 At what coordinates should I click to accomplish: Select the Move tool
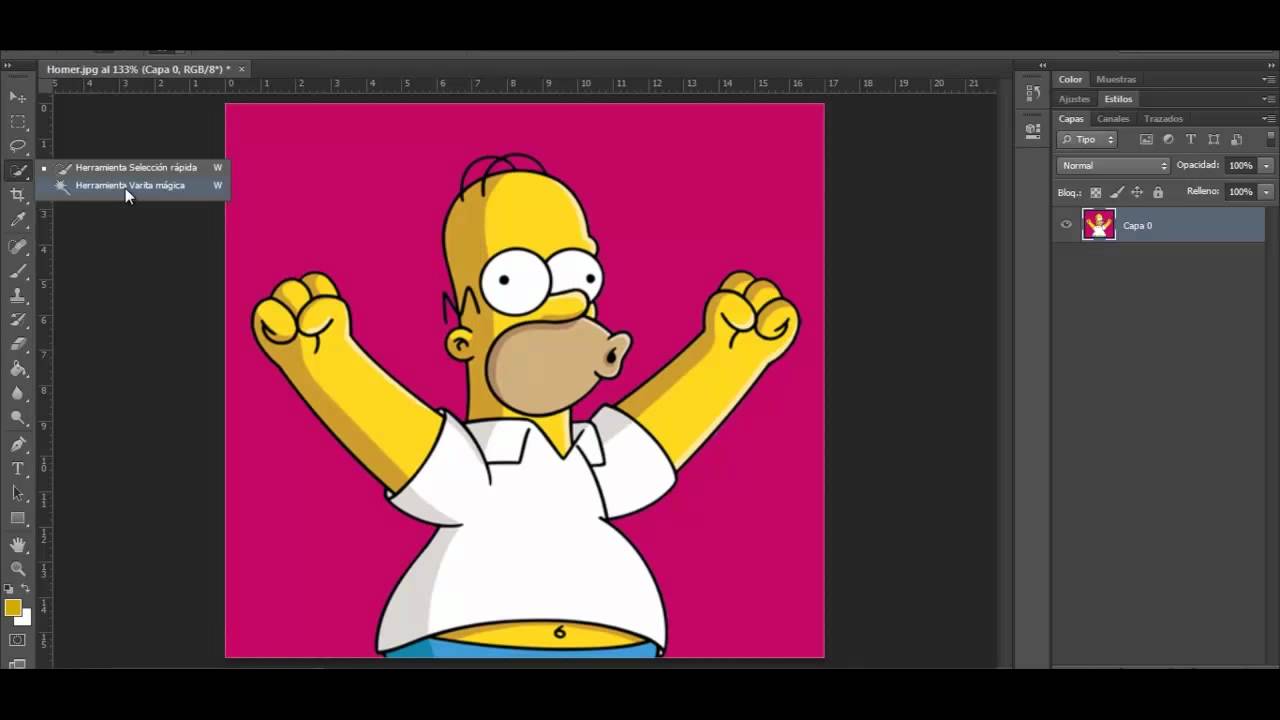tap(18, 97)
